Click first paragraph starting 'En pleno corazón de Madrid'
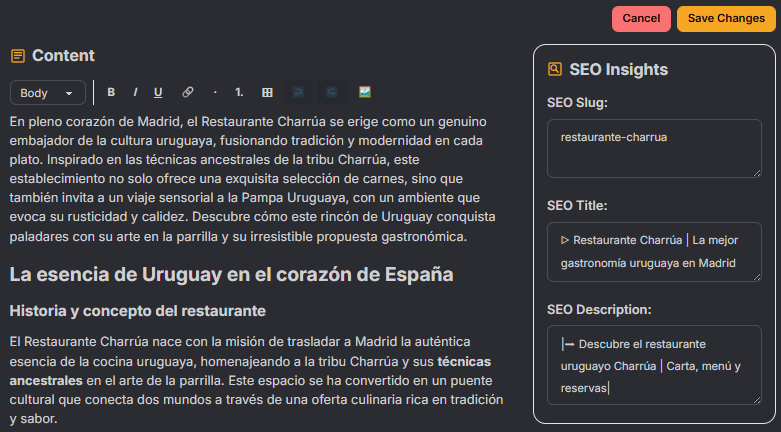The image size is (781, 432). pos(253,179)
